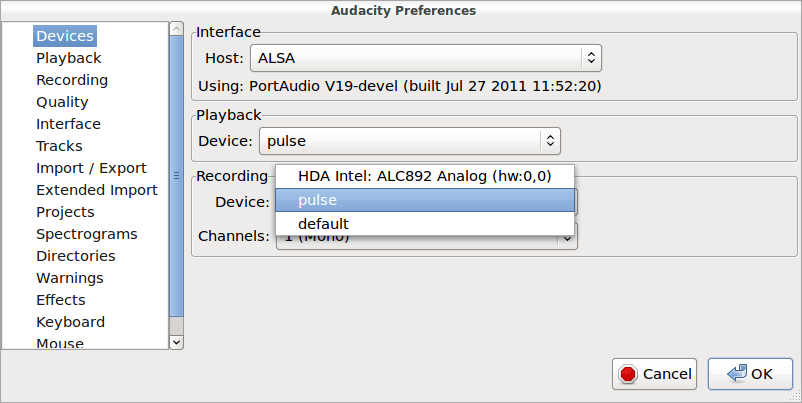Select the Quality category
The image size is (802, 403).
(62, 102)
